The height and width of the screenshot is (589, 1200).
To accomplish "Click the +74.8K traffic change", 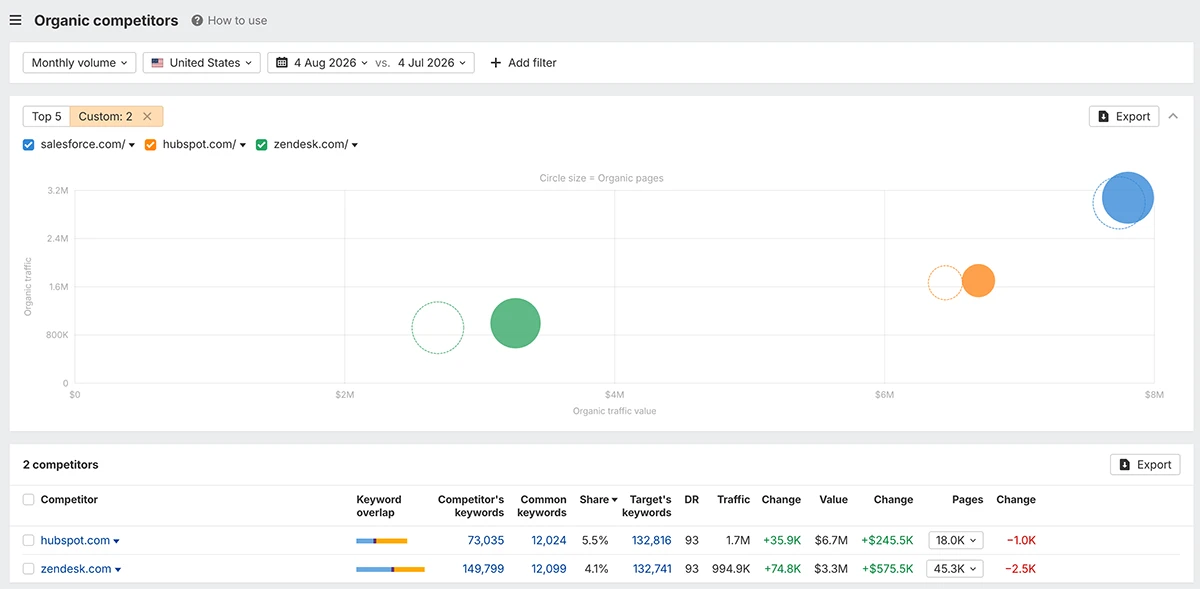I will [x=781, y=569].
